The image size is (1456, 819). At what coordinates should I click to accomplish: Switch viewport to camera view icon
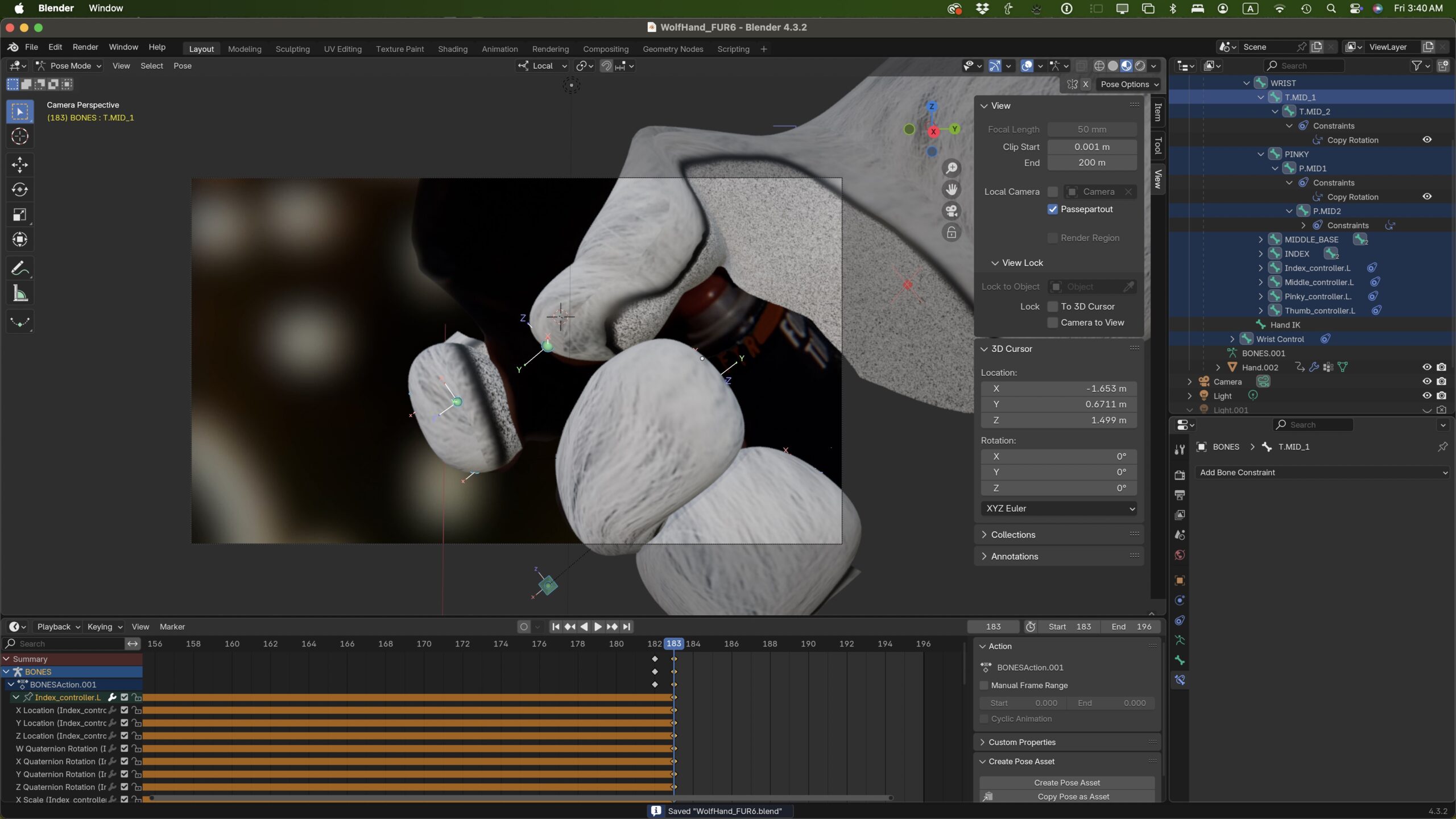952,211
